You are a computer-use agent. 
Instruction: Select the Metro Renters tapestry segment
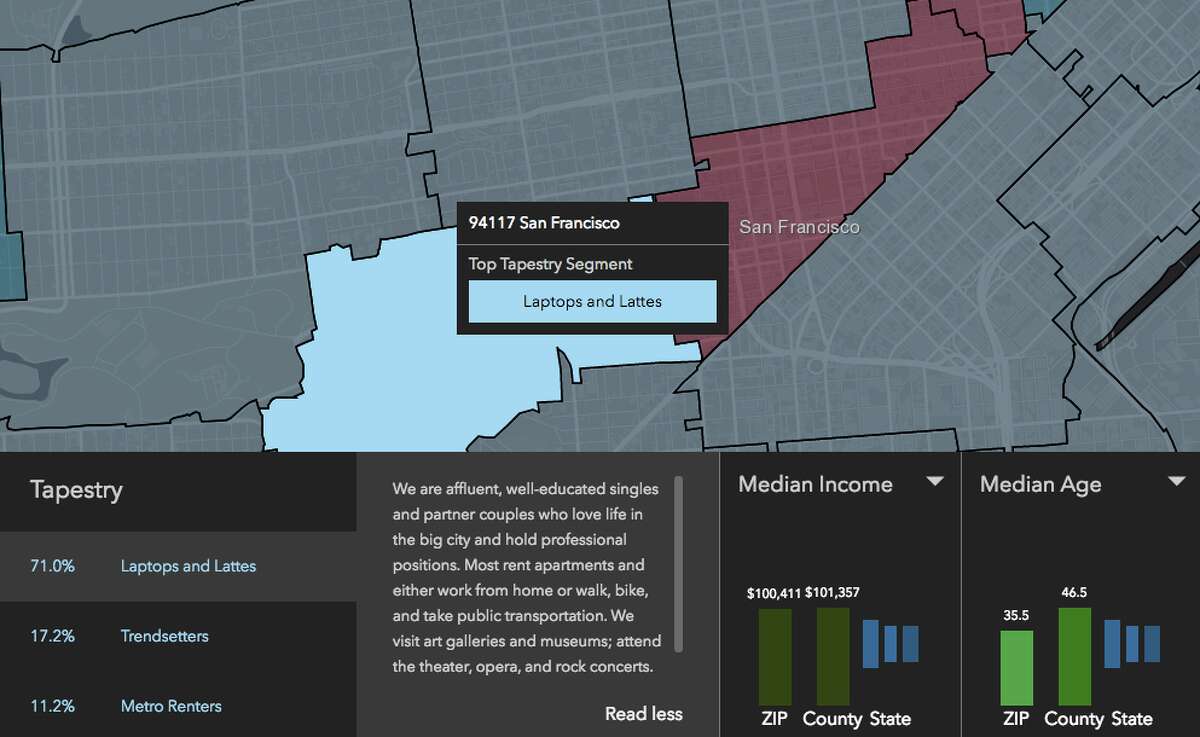point(170,705)
